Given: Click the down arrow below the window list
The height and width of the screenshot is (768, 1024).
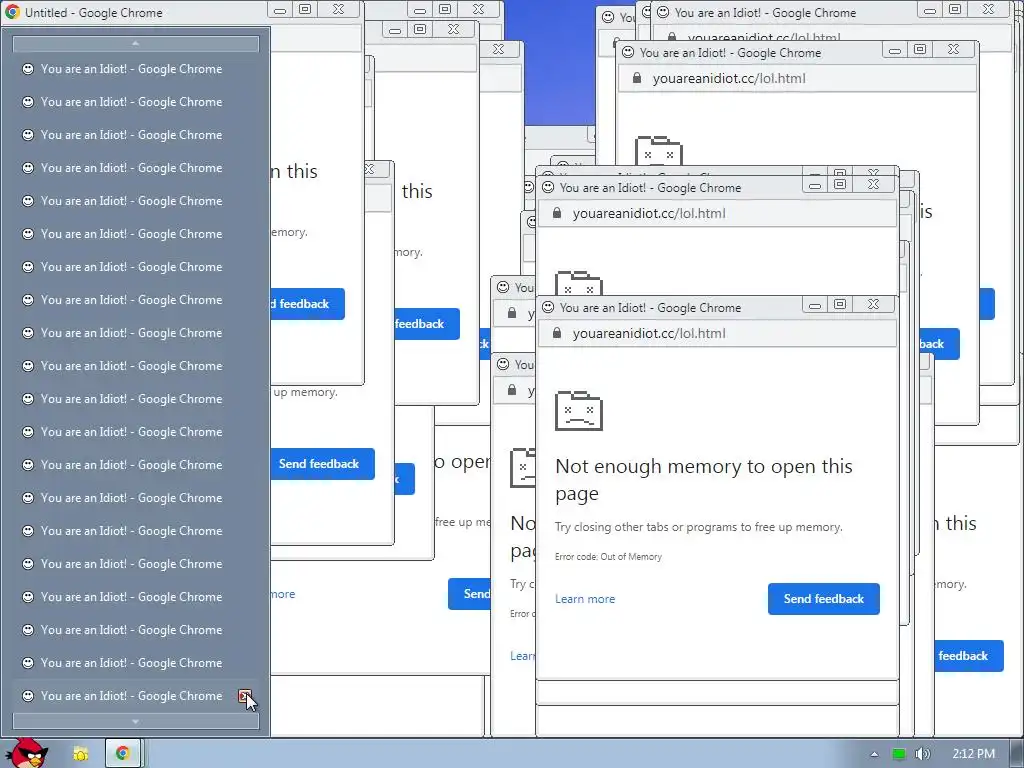Looking at the screenshot, I should pos(136,721).
